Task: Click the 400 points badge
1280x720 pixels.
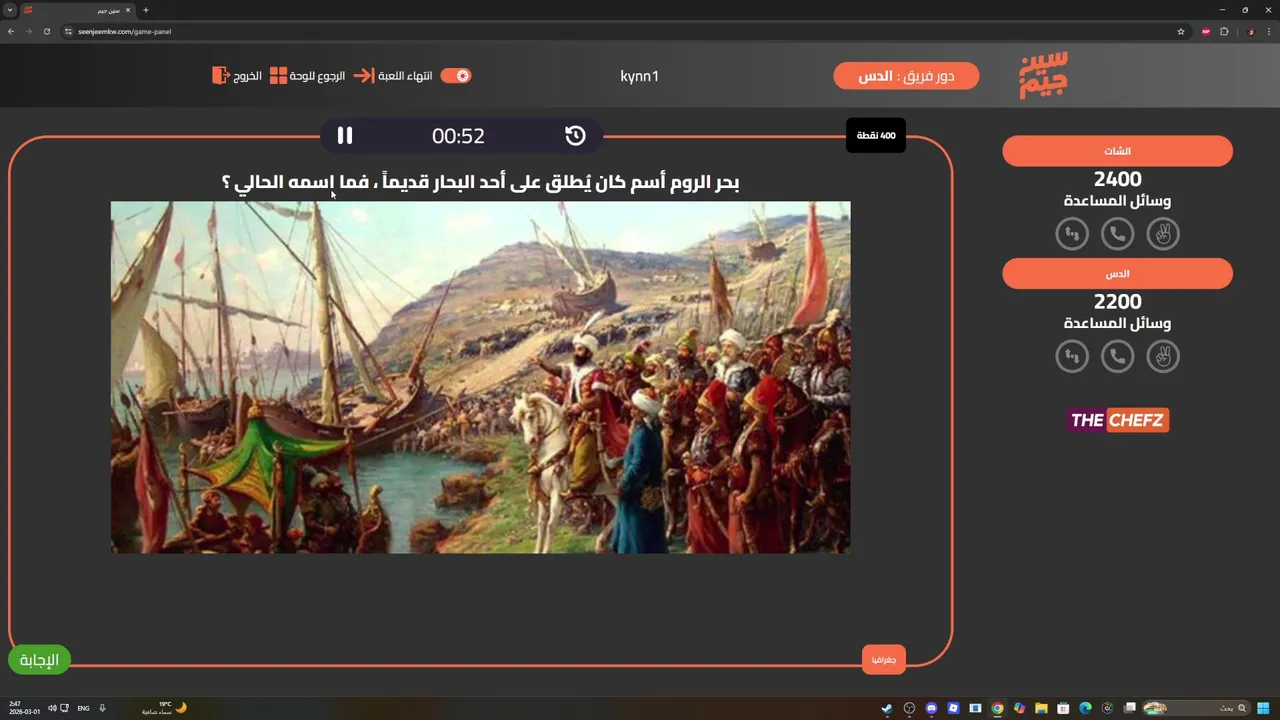Action: tap(876, 135)
